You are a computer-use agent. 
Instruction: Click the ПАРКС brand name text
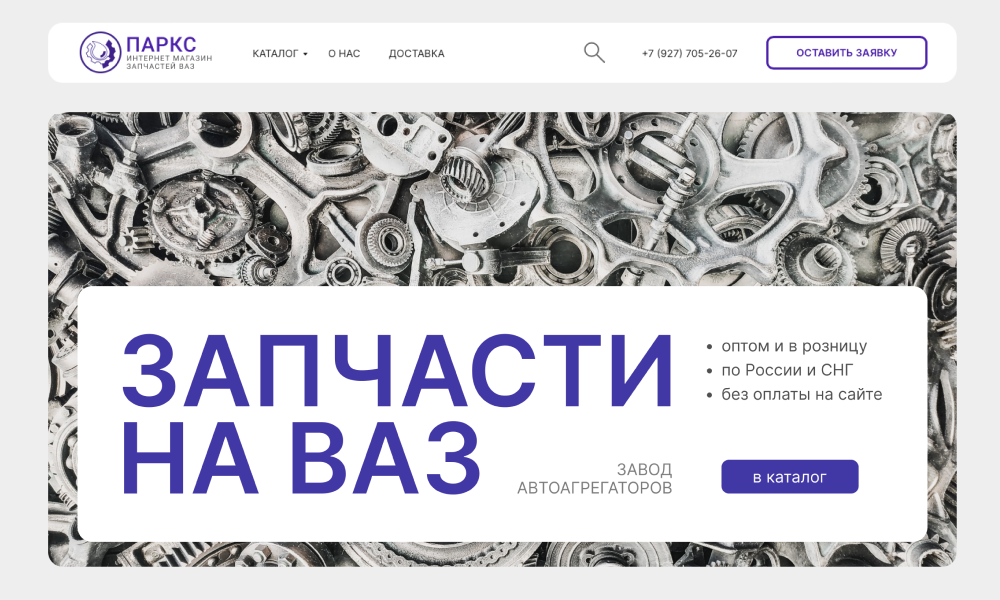pos(161,44)
